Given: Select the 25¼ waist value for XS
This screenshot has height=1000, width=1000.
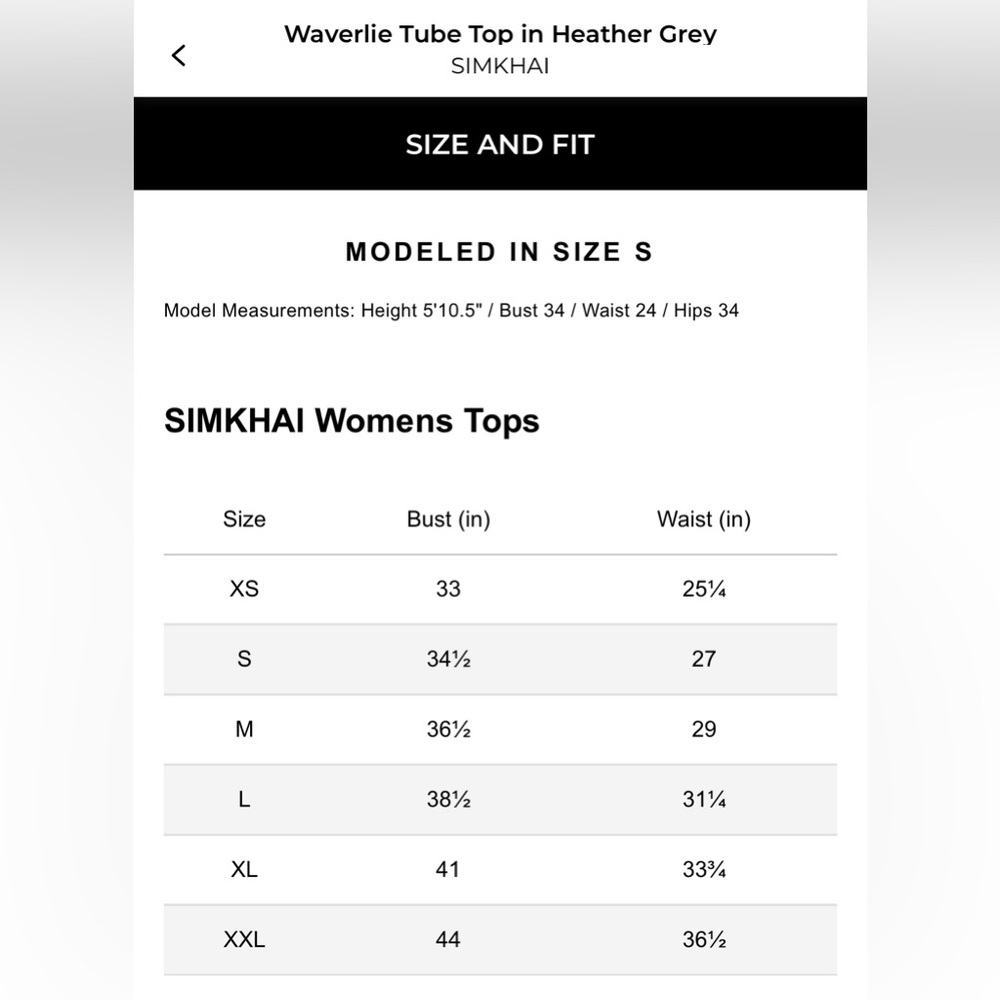Looking at the screenshot, I should pos(704,589).
